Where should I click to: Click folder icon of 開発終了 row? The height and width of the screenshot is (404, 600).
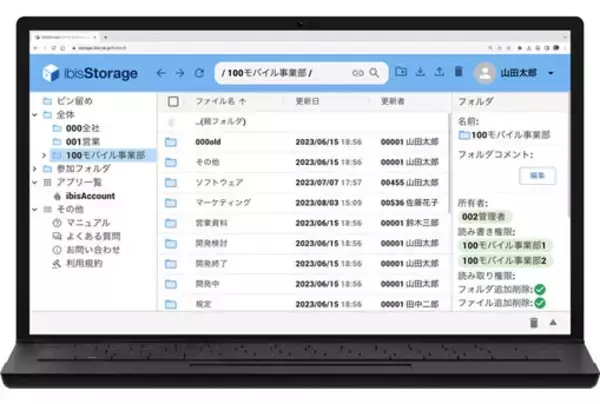(171, 264)
